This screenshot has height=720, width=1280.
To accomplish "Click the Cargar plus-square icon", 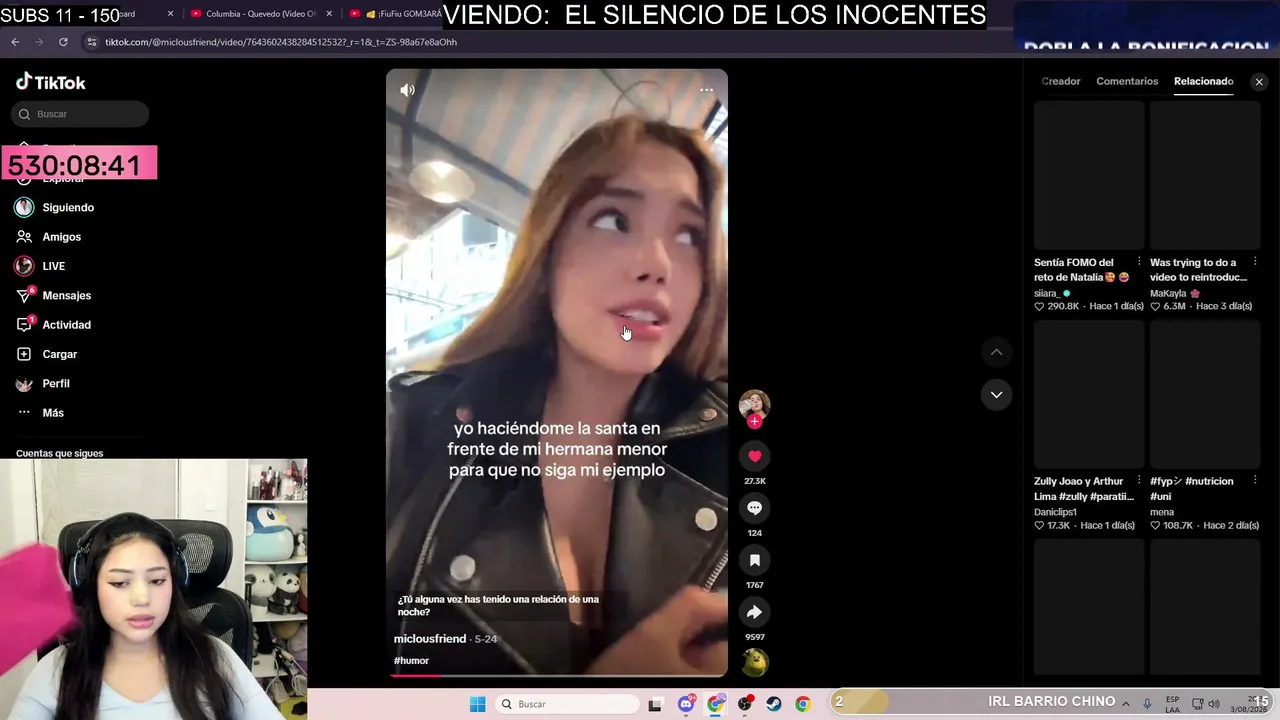I will [24, 354].
